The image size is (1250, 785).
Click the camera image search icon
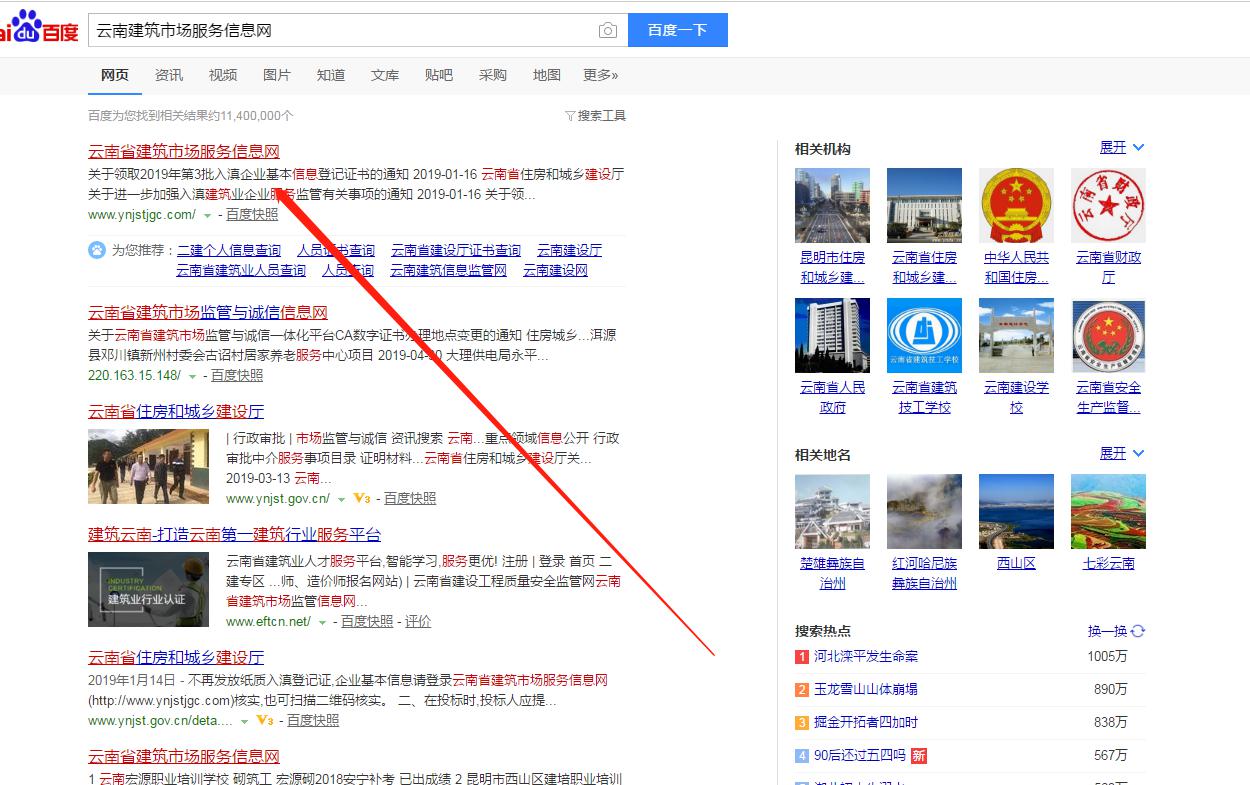[x=607, y=31]
